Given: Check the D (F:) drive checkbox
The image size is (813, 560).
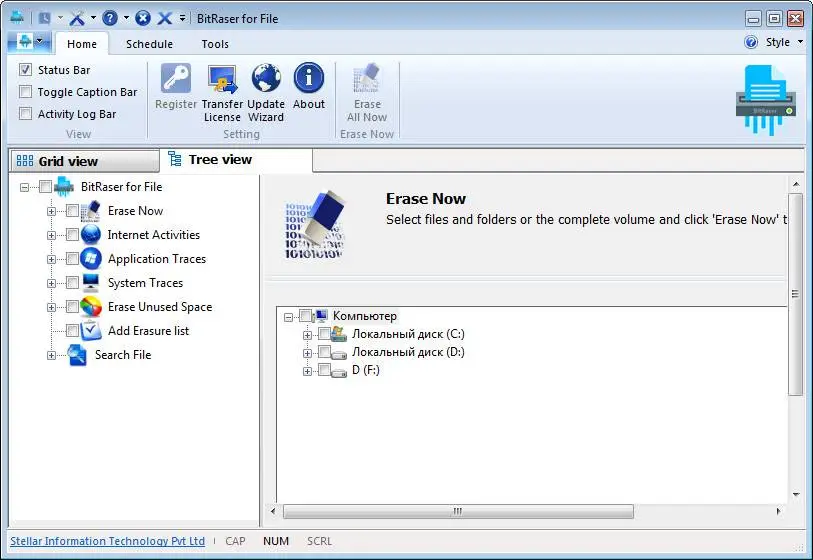Looking at the screenshot, I should click(324, 369).
